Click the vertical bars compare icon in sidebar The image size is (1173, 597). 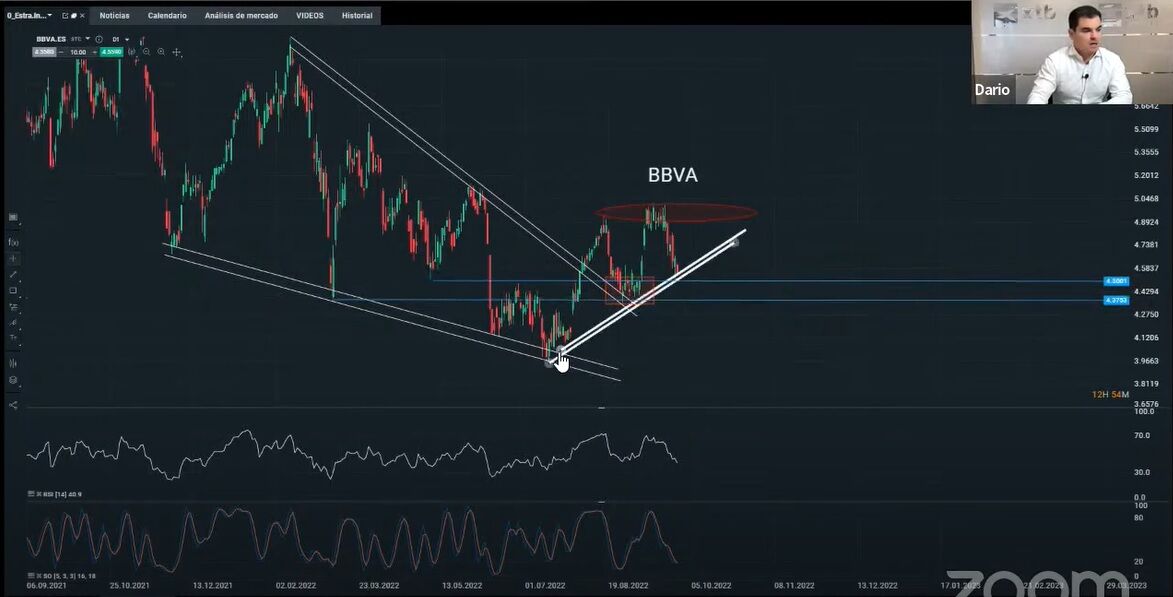pyautogui.click(x=13, y=364)
